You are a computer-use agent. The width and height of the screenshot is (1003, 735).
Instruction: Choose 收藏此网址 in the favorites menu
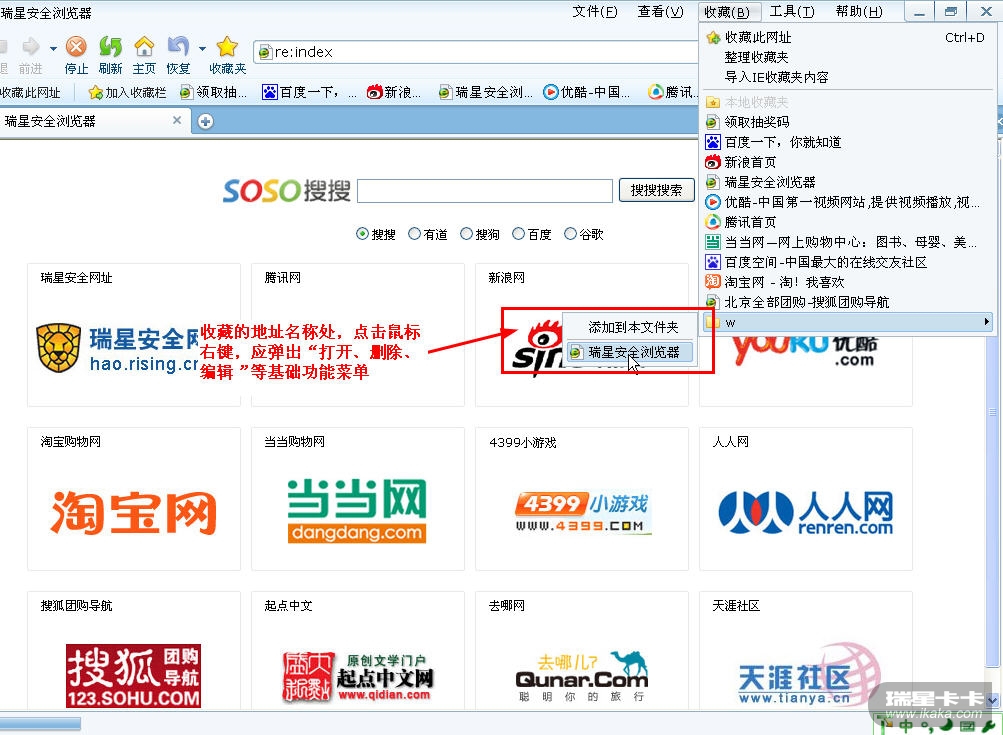(x=848, y=38)
